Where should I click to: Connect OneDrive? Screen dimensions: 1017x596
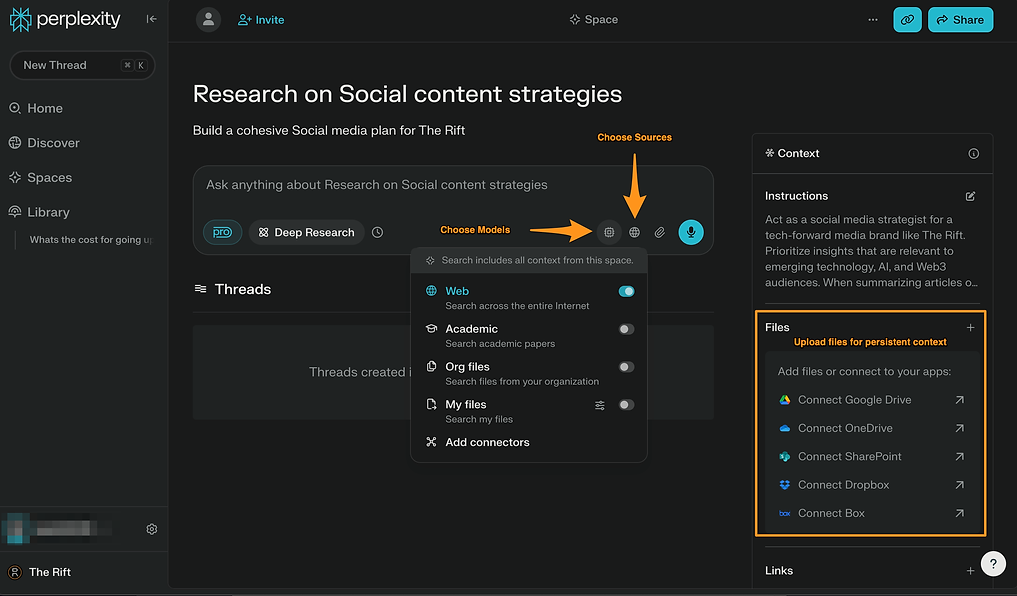pos(872,428)
